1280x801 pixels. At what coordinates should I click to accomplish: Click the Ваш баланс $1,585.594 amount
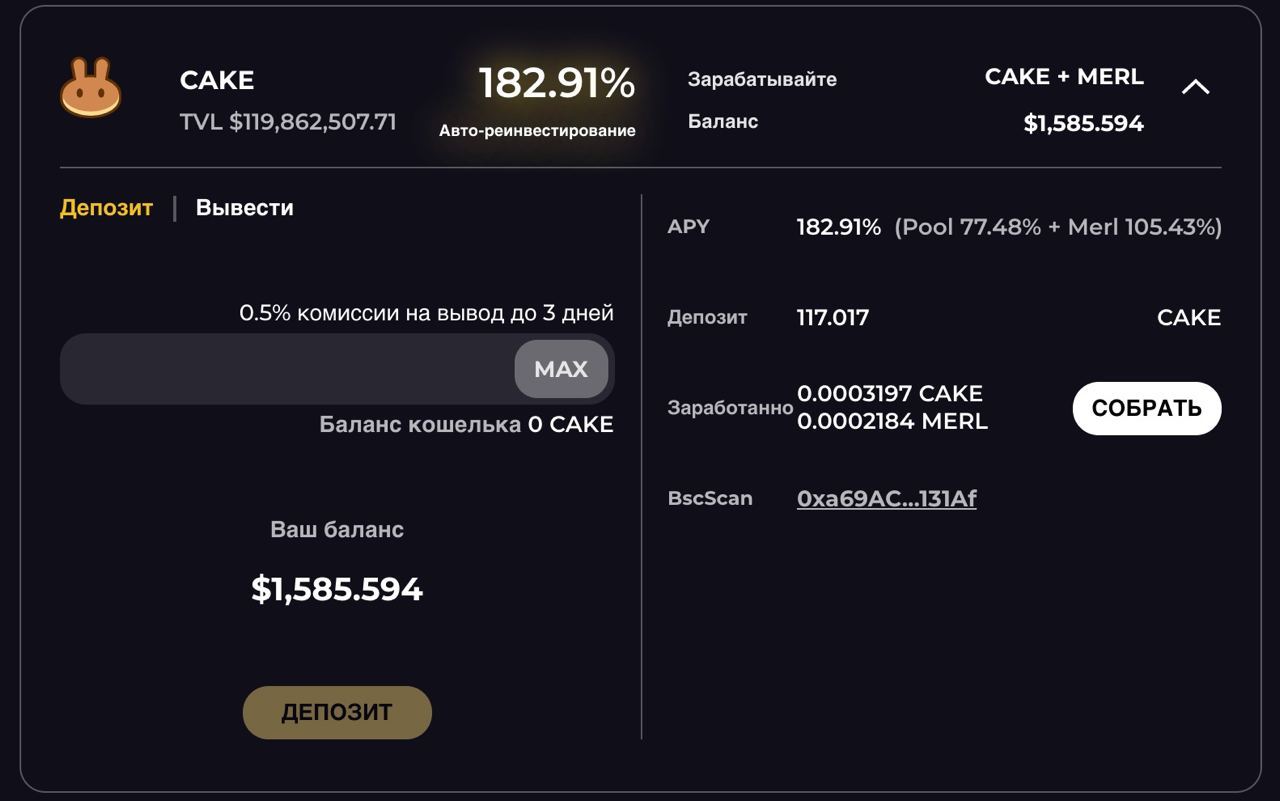pyautogui.click(x=337, y=589)
